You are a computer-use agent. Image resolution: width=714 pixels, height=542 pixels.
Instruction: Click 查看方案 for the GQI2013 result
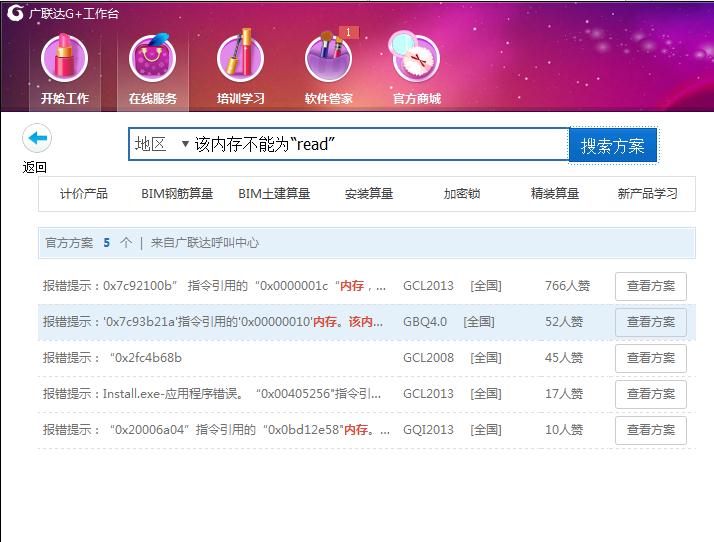[x=651, y=430]
